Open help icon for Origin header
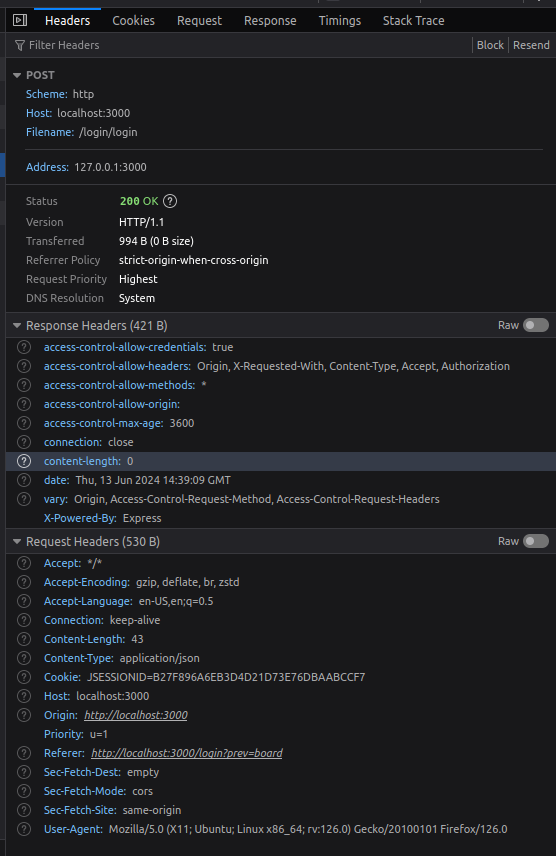The height and width of the screenshot is (856, 556). [24, 715]
